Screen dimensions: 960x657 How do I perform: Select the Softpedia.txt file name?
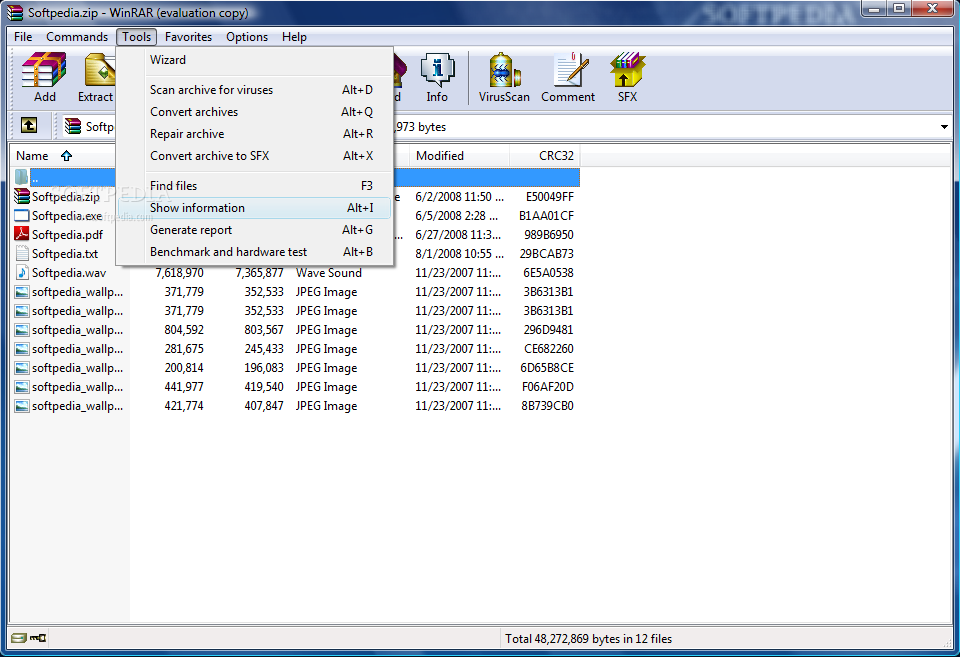pos(65,254)
